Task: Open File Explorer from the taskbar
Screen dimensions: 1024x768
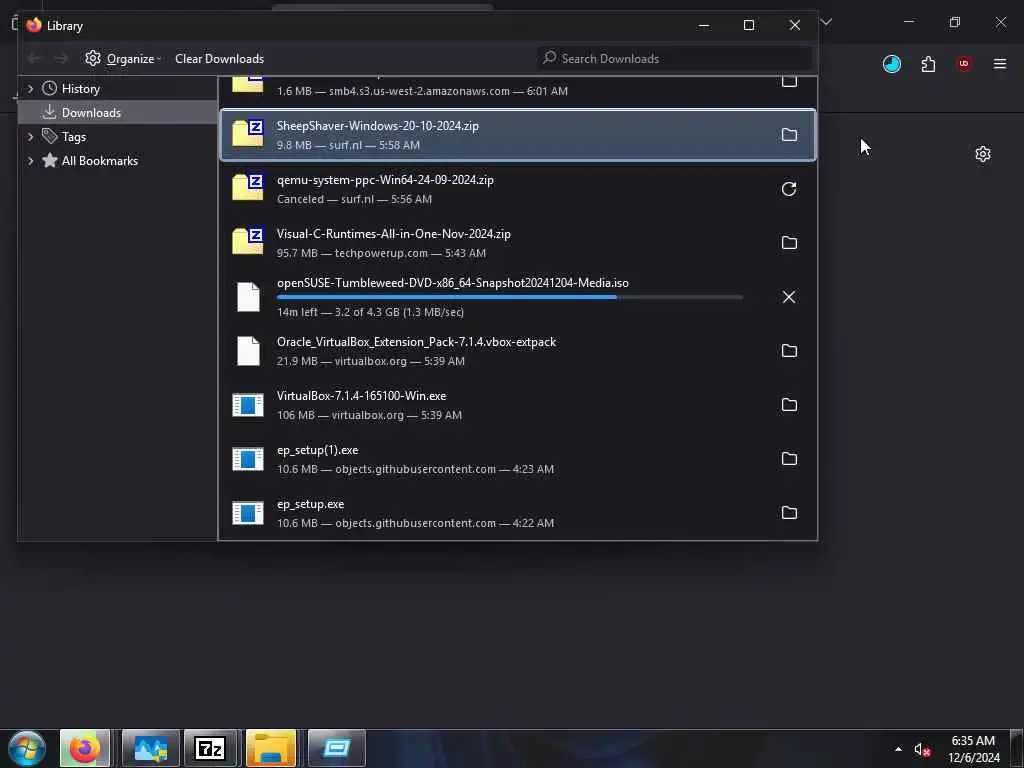Action: 271,748
